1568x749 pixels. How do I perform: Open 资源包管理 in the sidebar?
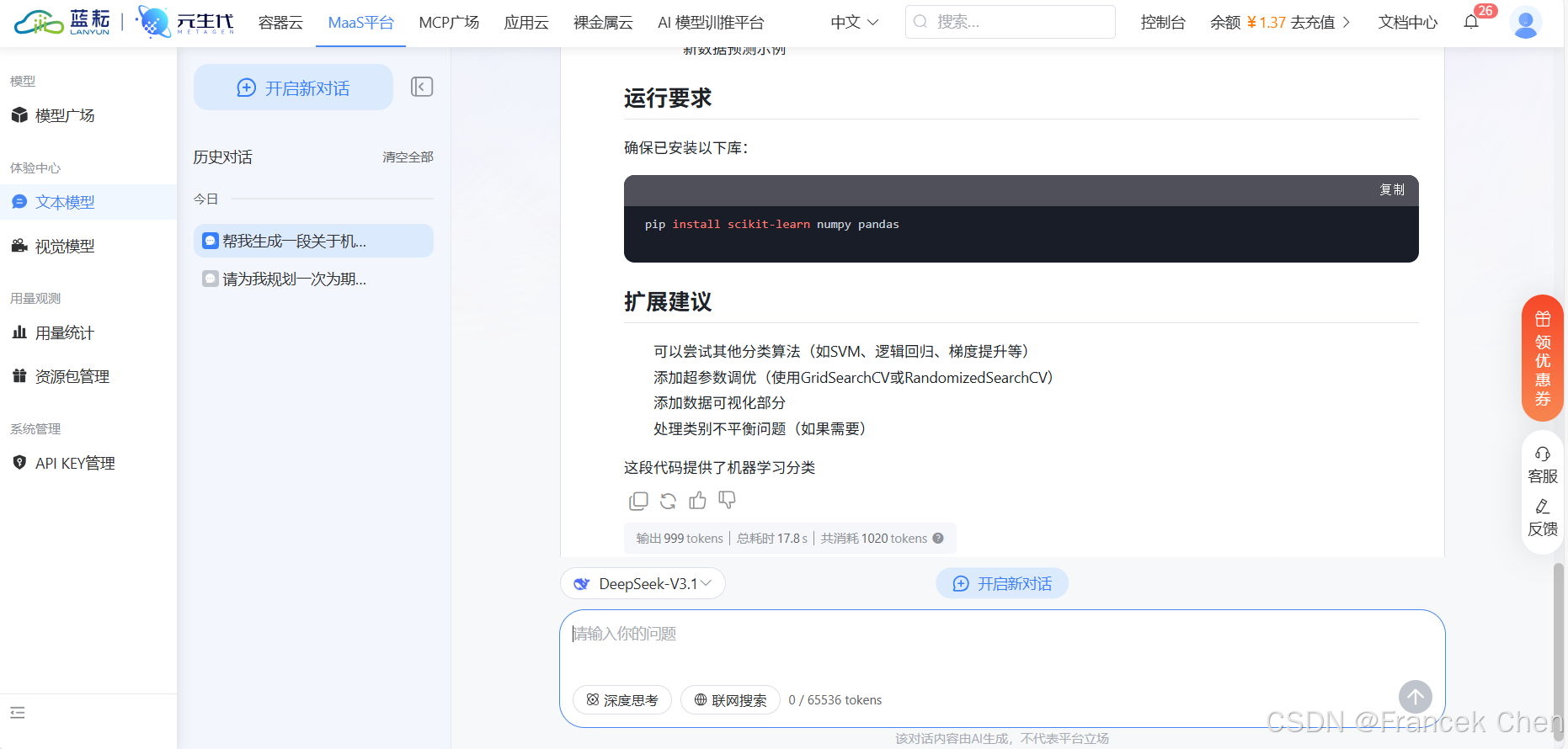pyautogui.click(x=88, y=376)
